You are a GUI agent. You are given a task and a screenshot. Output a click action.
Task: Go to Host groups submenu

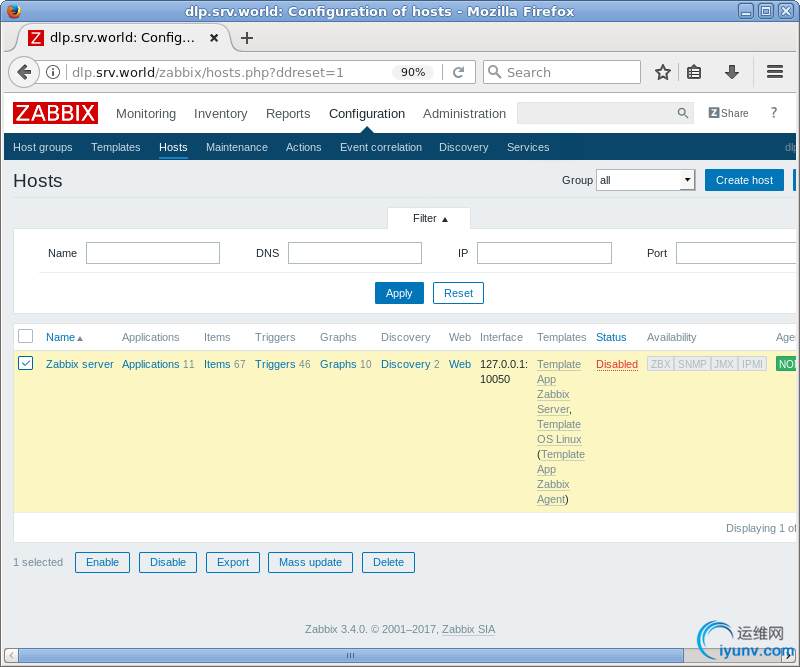[x=43, y=147]
